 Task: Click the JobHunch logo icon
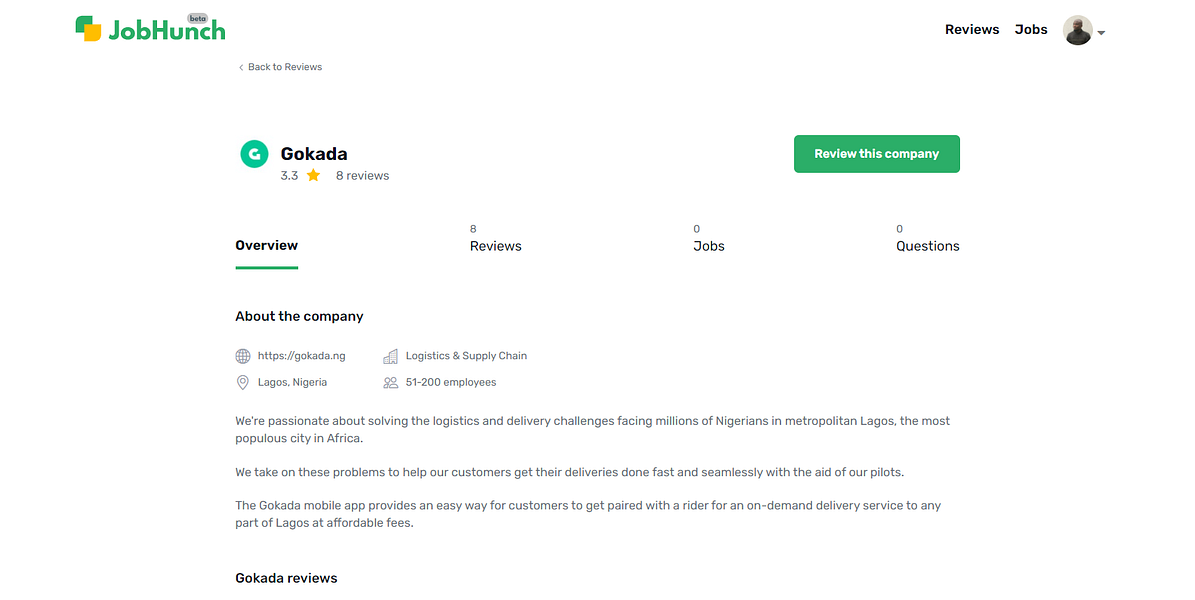coord(89,29)
